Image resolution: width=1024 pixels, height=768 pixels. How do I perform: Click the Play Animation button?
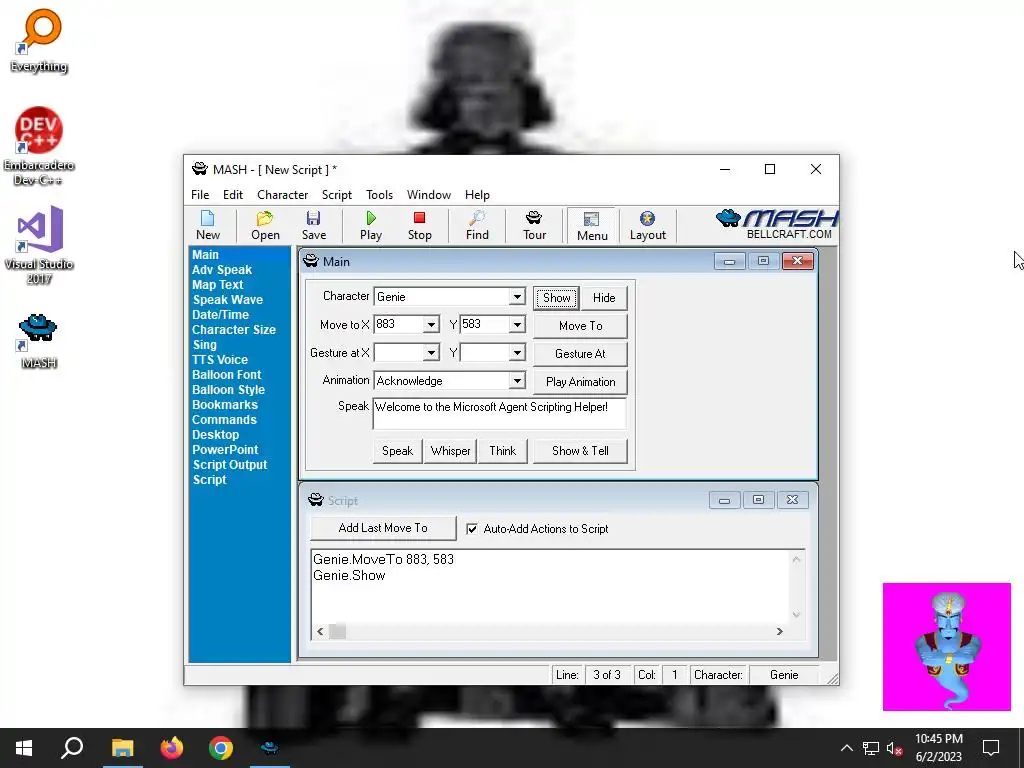(x=580, y=382)
